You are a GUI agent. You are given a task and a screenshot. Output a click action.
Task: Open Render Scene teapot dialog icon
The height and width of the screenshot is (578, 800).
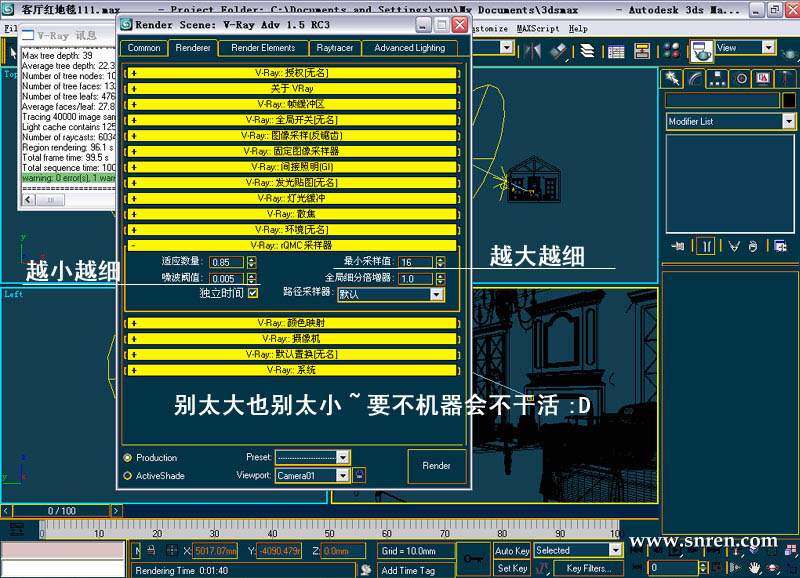702,51
